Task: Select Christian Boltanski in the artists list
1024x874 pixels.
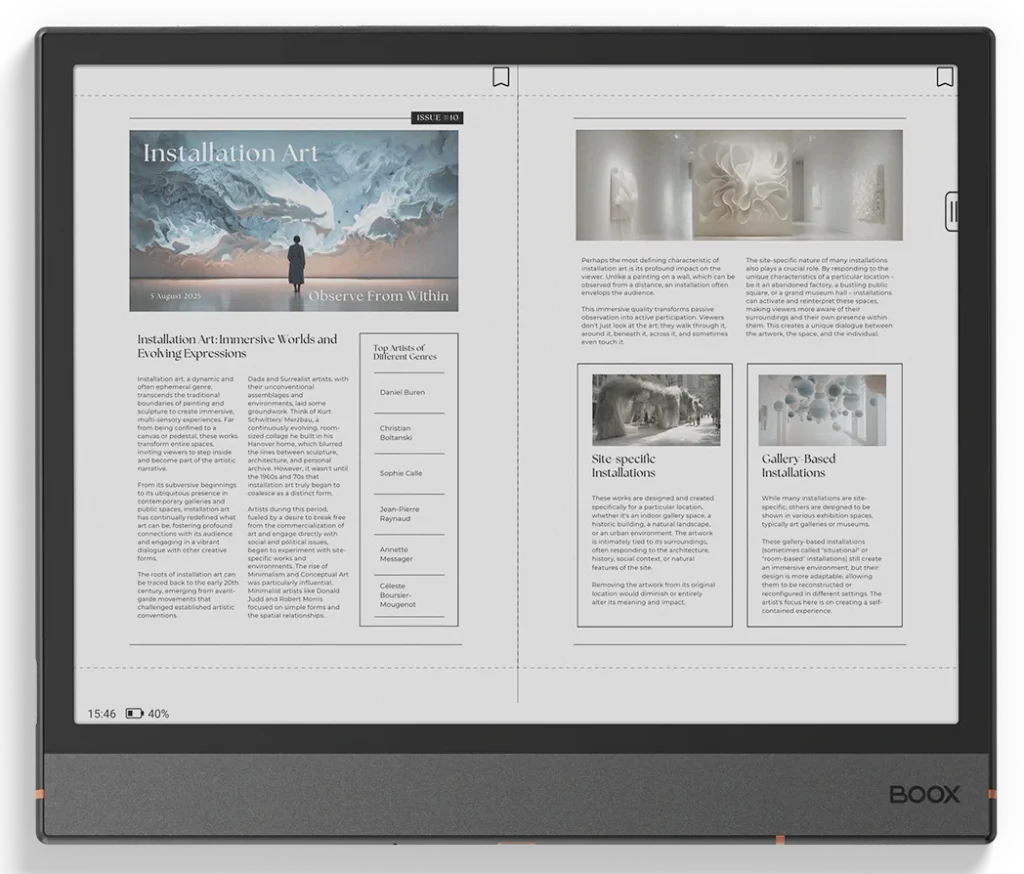Action: tap(396, 433)
